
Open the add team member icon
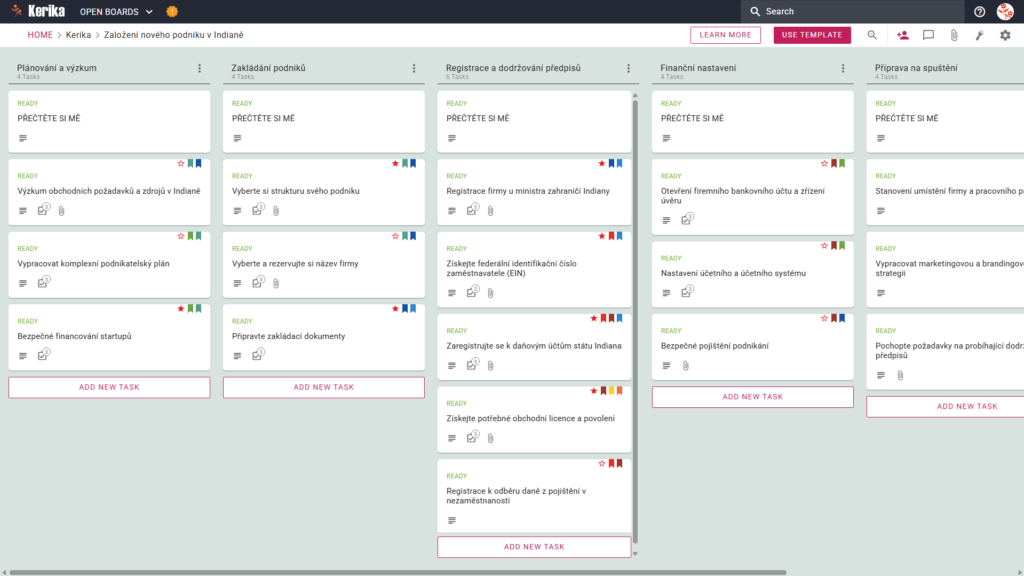click(x=903, y=35)
